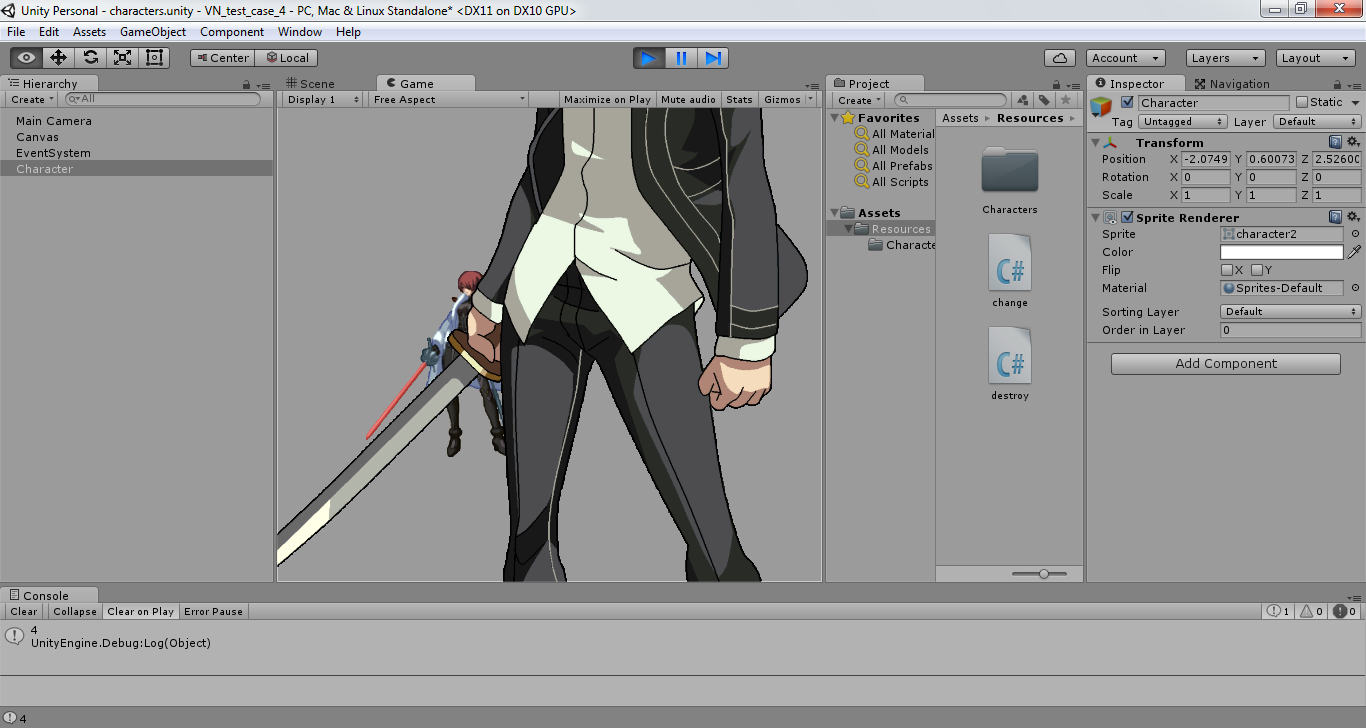
Task: Toggle Character object active checkbox
Action: pyautogui.click(x=1128, y=103)
